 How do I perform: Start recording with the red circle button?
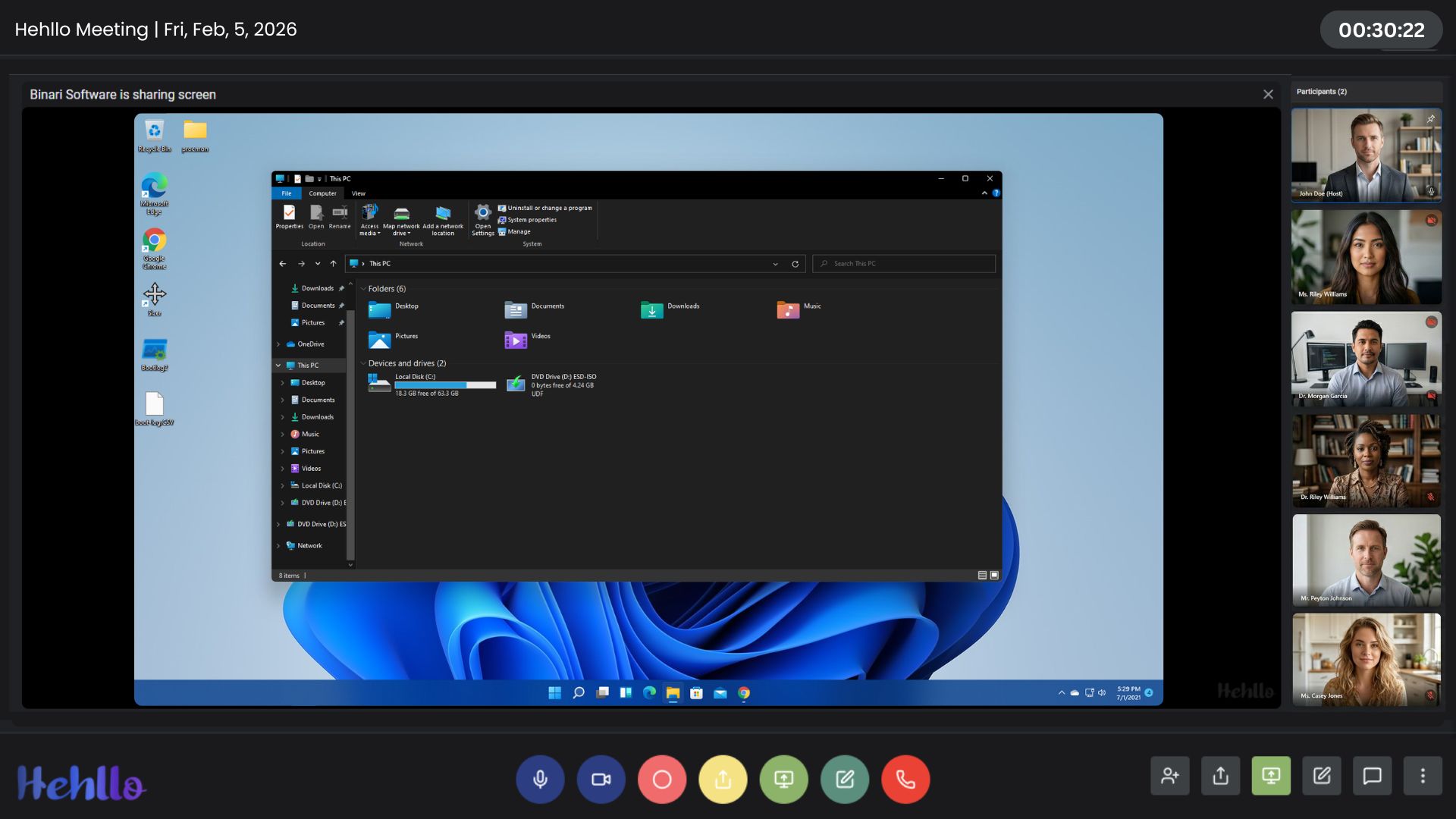(662, 779)
